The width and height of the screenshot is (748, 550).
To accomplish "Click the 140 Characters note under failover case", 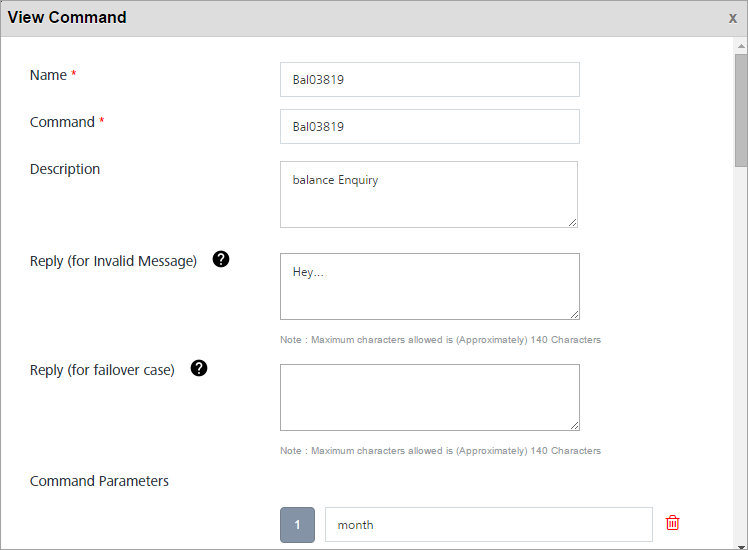I will 440,451.
